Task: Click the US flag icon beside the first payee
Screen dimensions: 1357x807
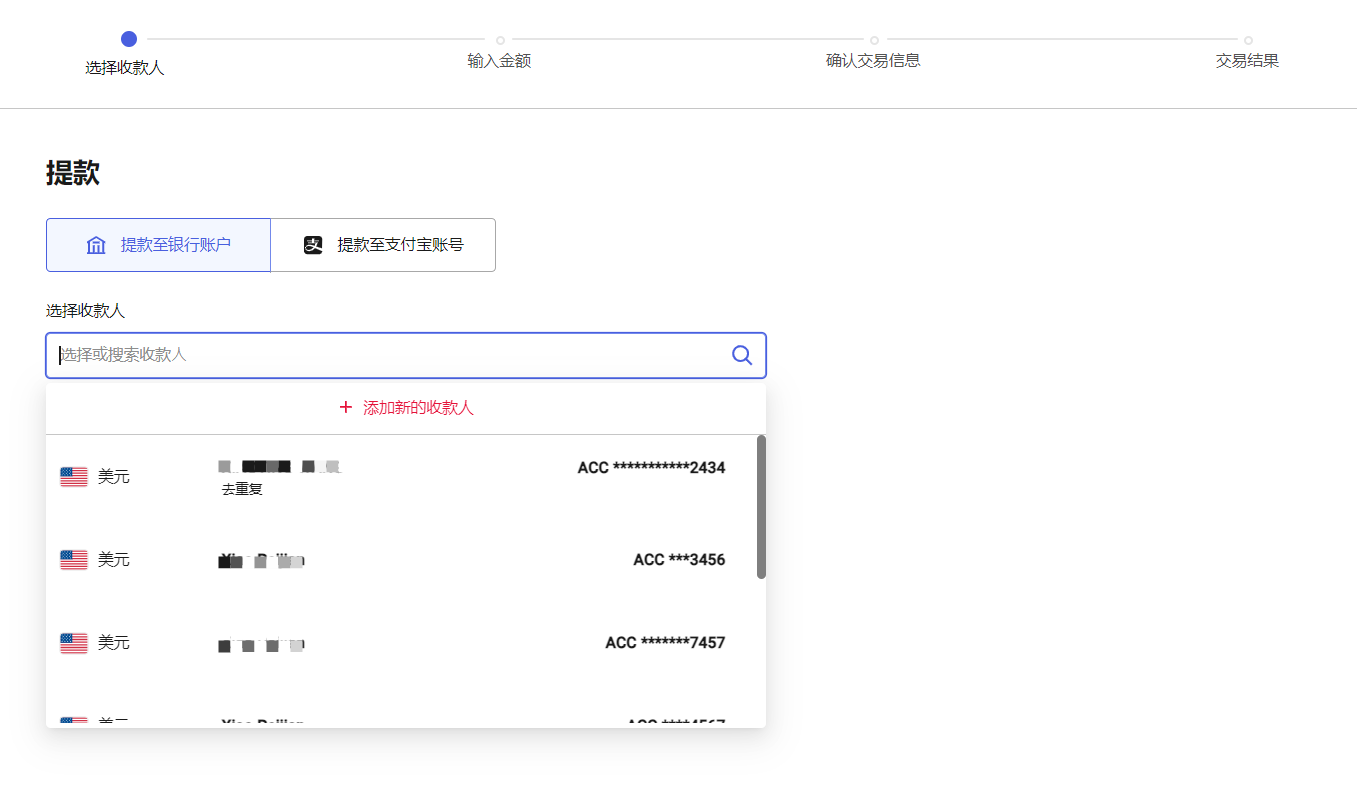Action: click(73, 476)
